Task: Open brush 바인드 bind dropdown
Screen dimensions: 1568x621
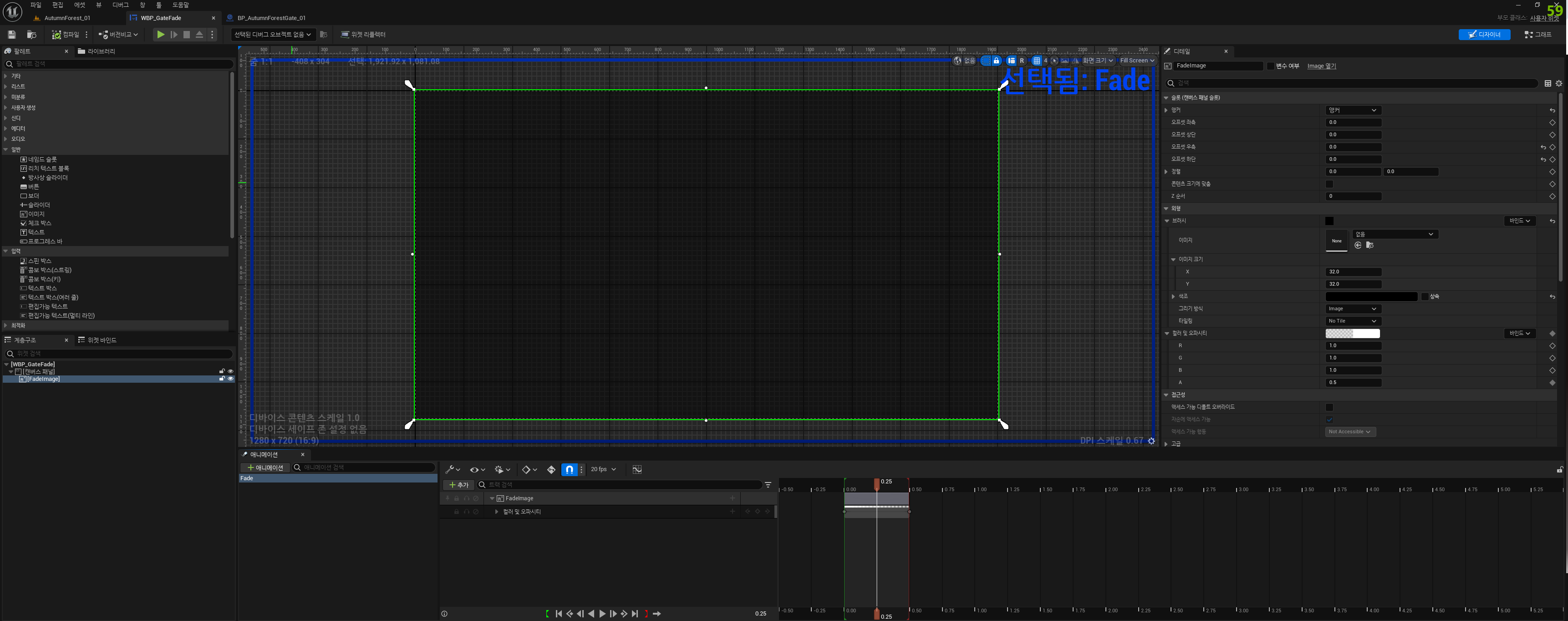Action: click(x=1519, y=221)
